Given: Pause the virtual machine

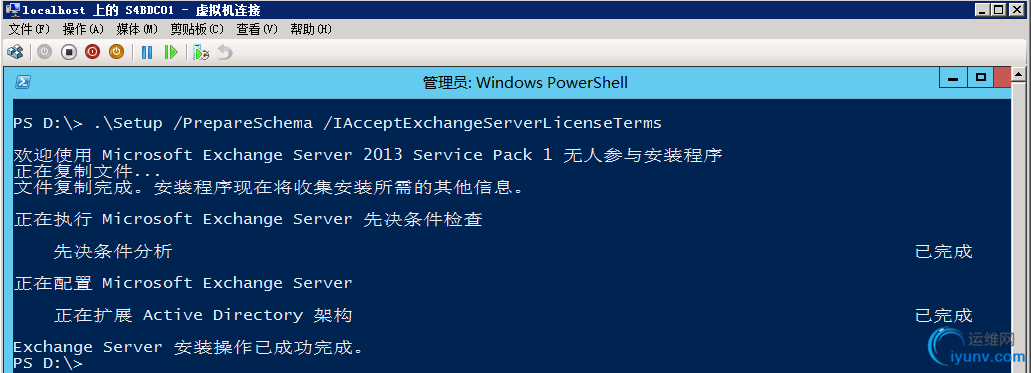Looking at the screenshot, I should coord(147,52).
